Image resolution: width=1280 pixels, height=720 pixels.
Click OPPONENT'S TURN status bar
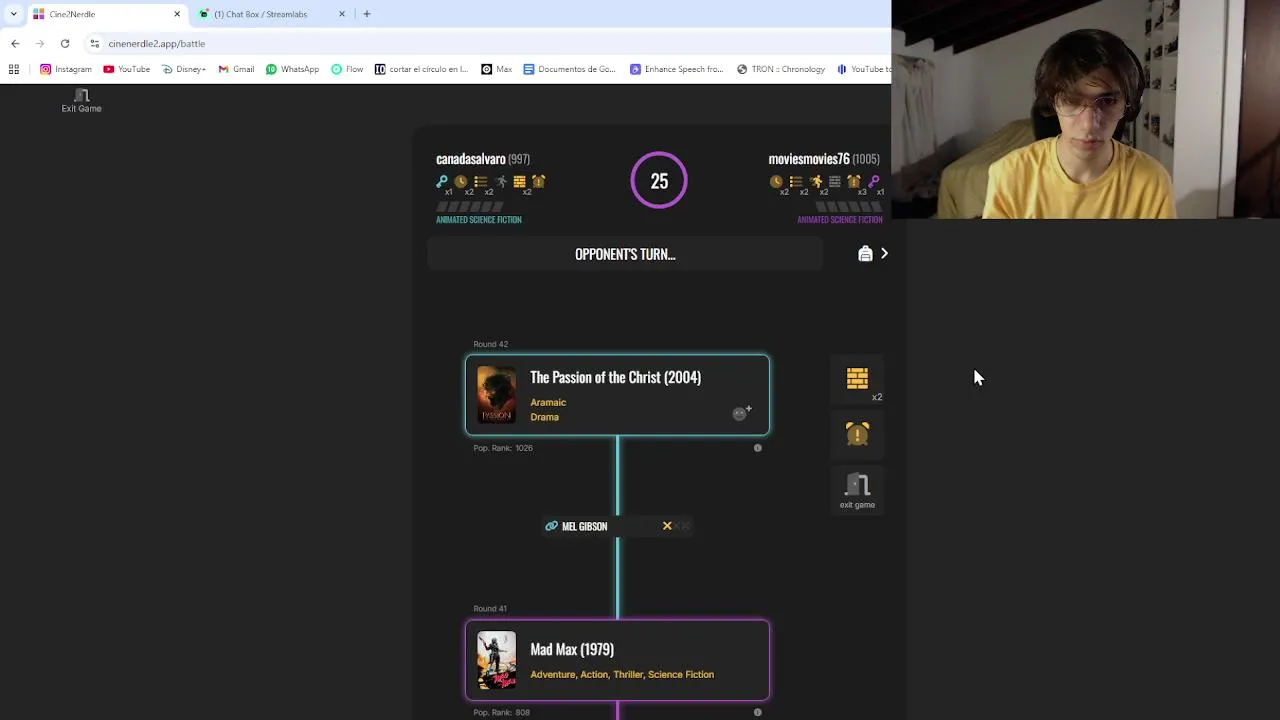click(625, 254)
